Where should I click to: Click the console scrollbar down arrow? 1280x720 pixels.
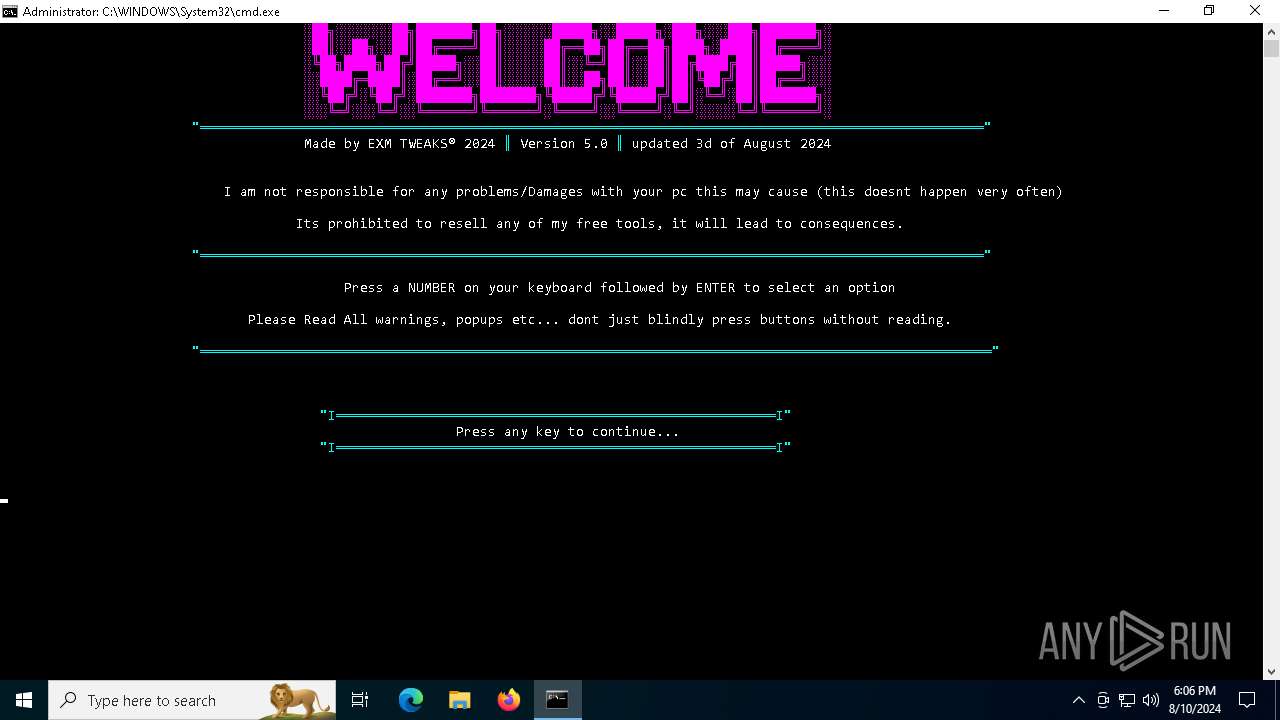pyautogui.click(x=1271, y=672)
